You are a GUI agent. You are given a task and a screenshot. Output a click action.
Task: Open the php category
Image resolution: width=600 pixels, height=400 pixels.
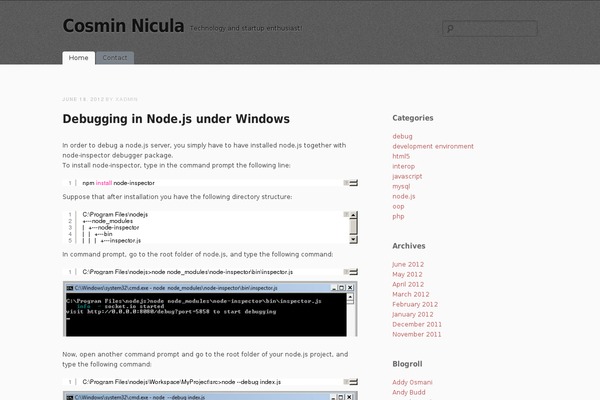pyautogui.click(x=398, y=216)
